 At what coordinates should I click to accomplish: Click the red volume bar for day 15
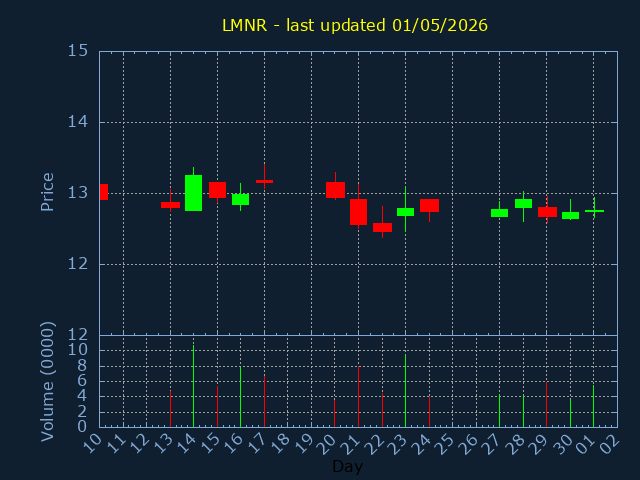pyautogui.click(x=218, y=407)
